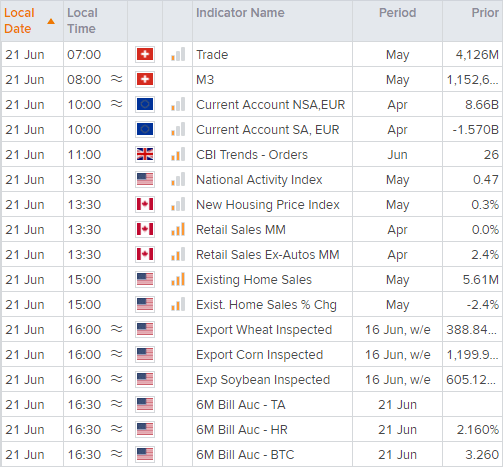The height and width of the screenshot is (467, 503).
Task: Click Canada flag for New Housing Price Index
Action: 145,204
